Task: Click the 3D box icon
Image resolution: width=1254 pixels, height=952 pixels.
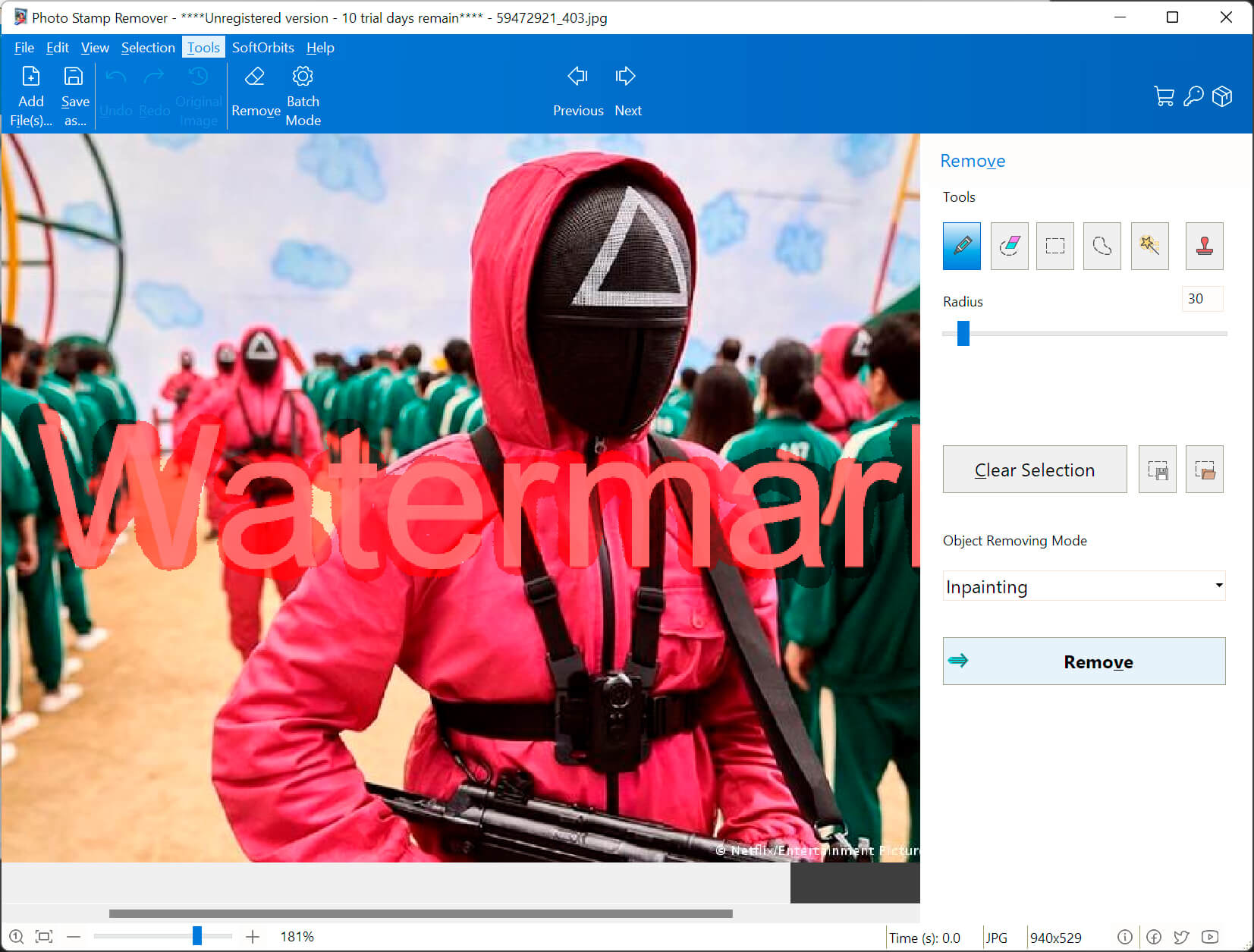Action: [x=1222, y=96]
